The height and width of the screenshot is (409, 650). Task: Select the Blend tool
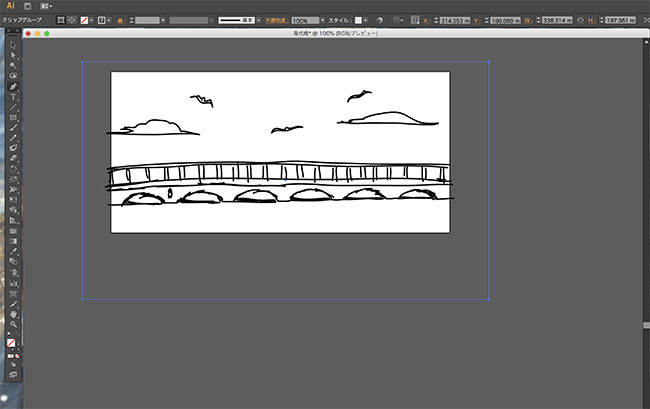(13, 262)
